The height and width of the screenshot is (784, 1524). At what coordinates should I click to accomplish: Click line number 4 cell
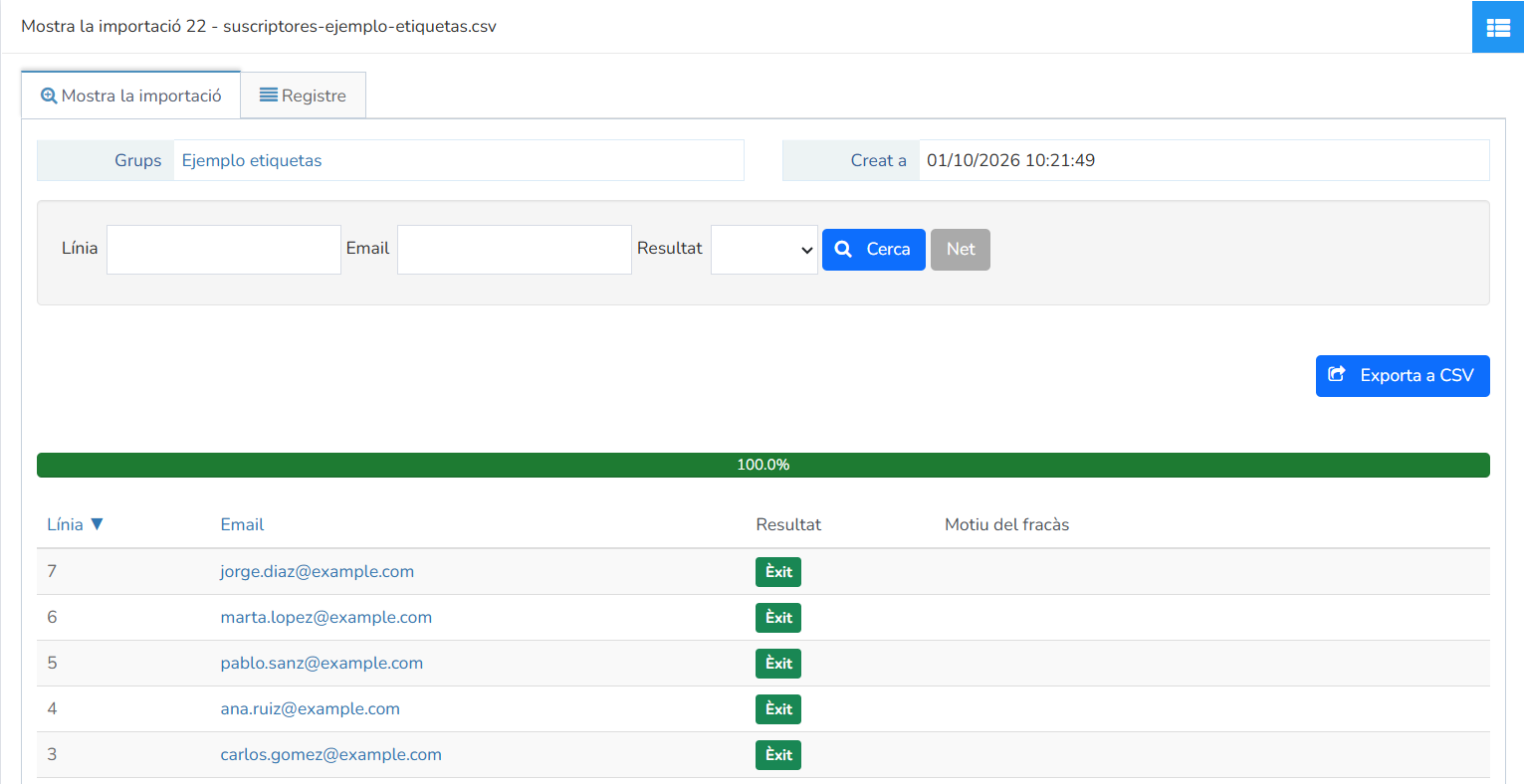click(52, 709)
